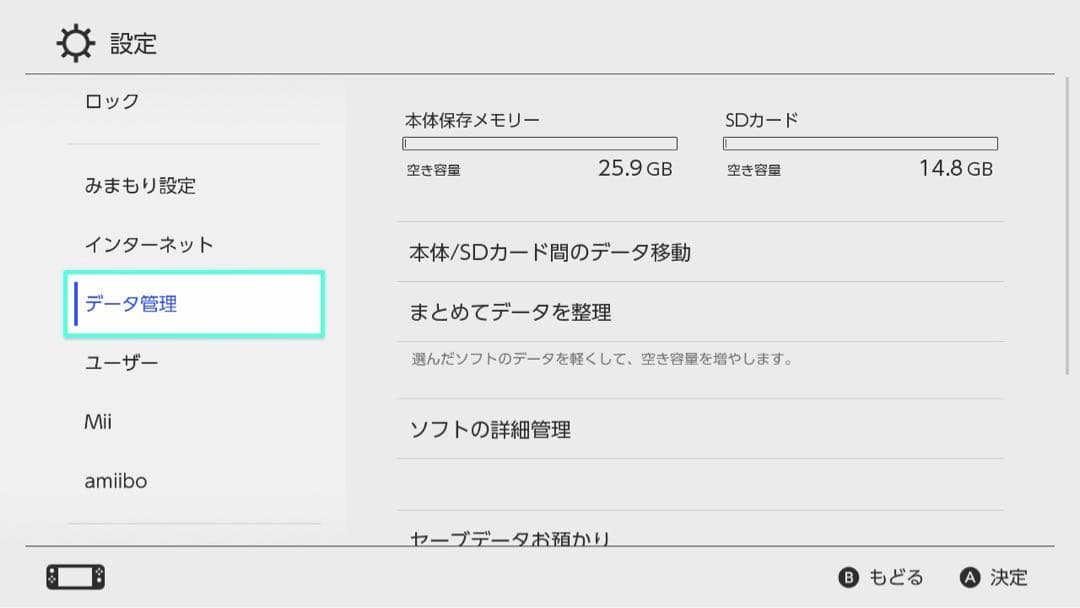1080x608 pixels.
Task: Open ソフトの詳細管理
Action: click(x=491, y=430)
